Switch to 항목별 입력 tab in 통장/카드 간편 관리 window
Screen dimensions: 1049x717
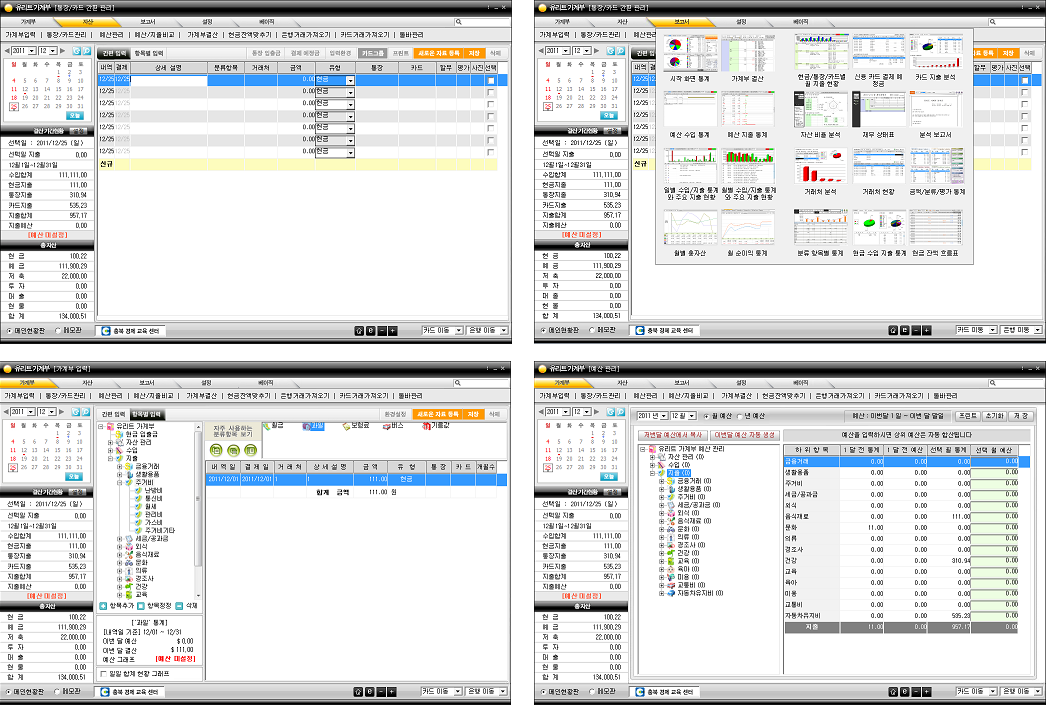pyautogui.click(x=148, y=54)
